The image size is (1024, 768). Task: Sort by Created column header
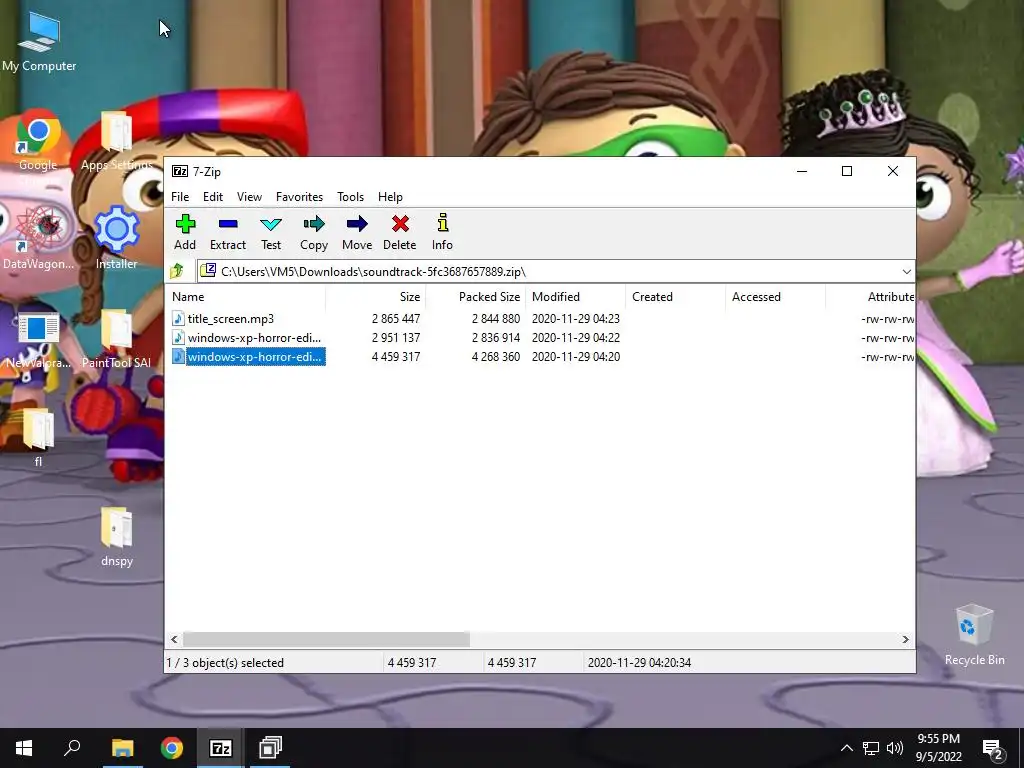675,296
